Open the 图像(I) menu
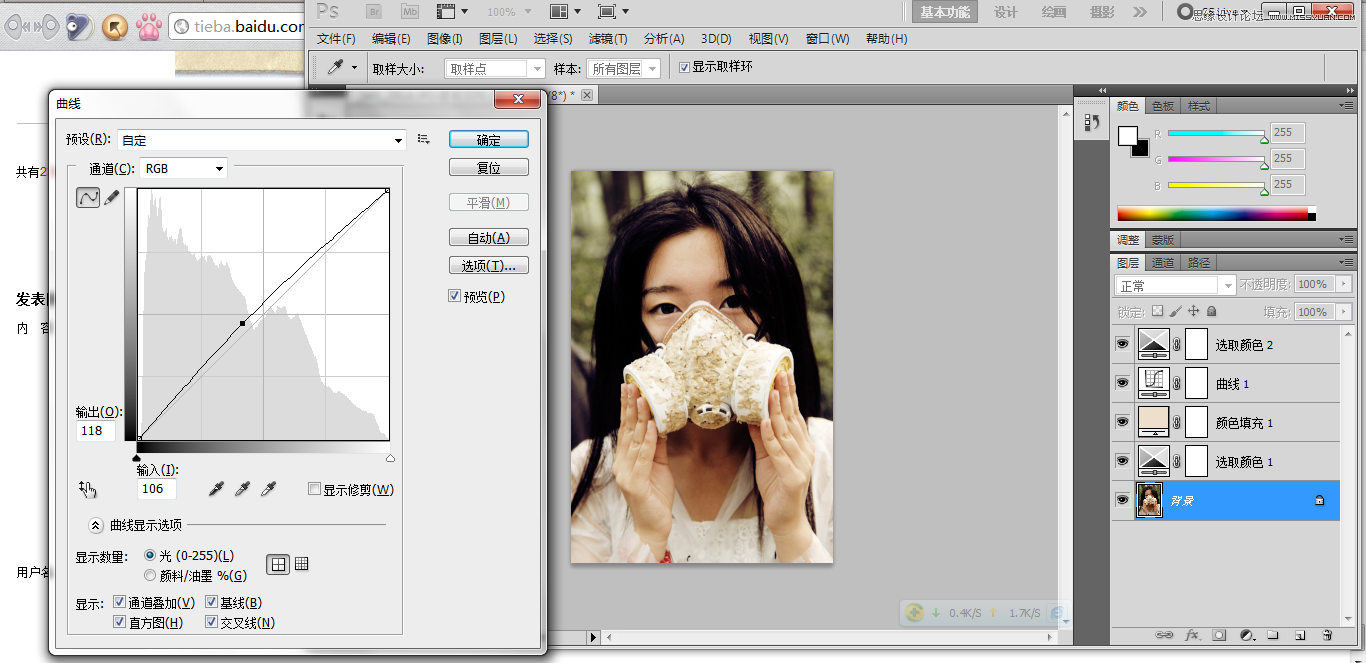Viewport: 1366px width, 663px height. [x=444, y=39]
